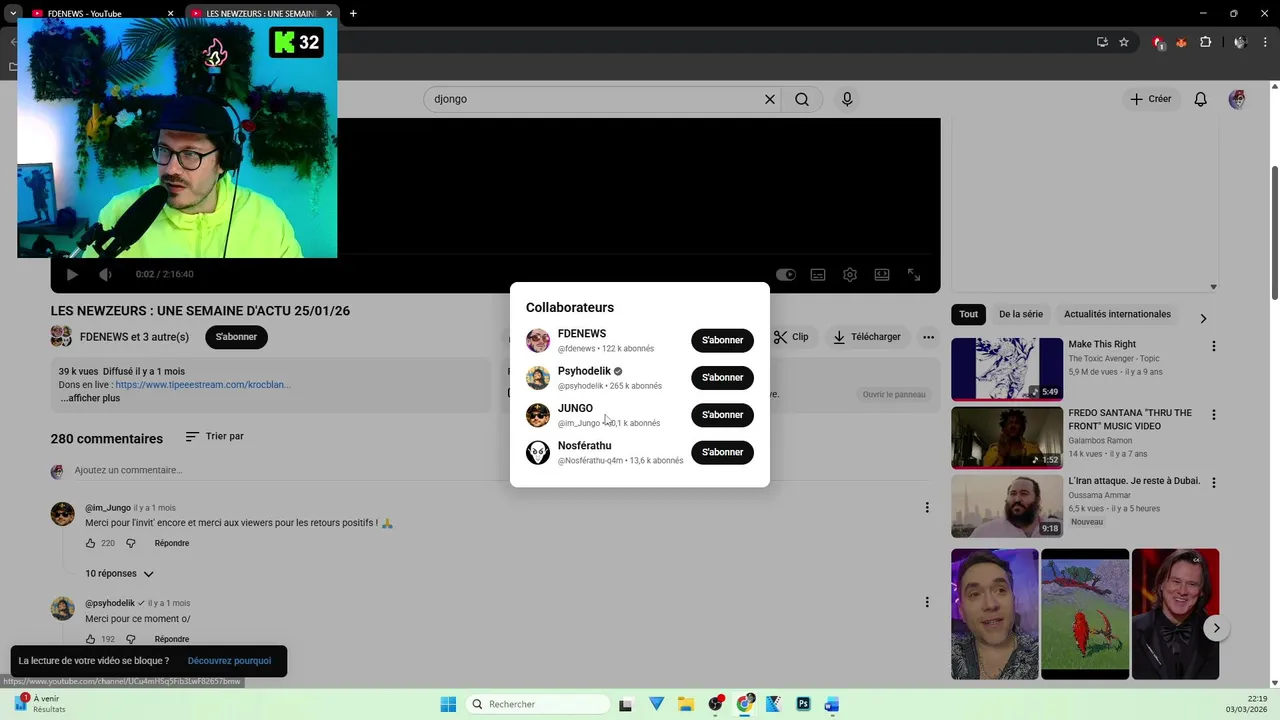Open options menu for the @im_Jungo comment
This screenshot has width=1280, height=720.
click(x=927, y=508)
